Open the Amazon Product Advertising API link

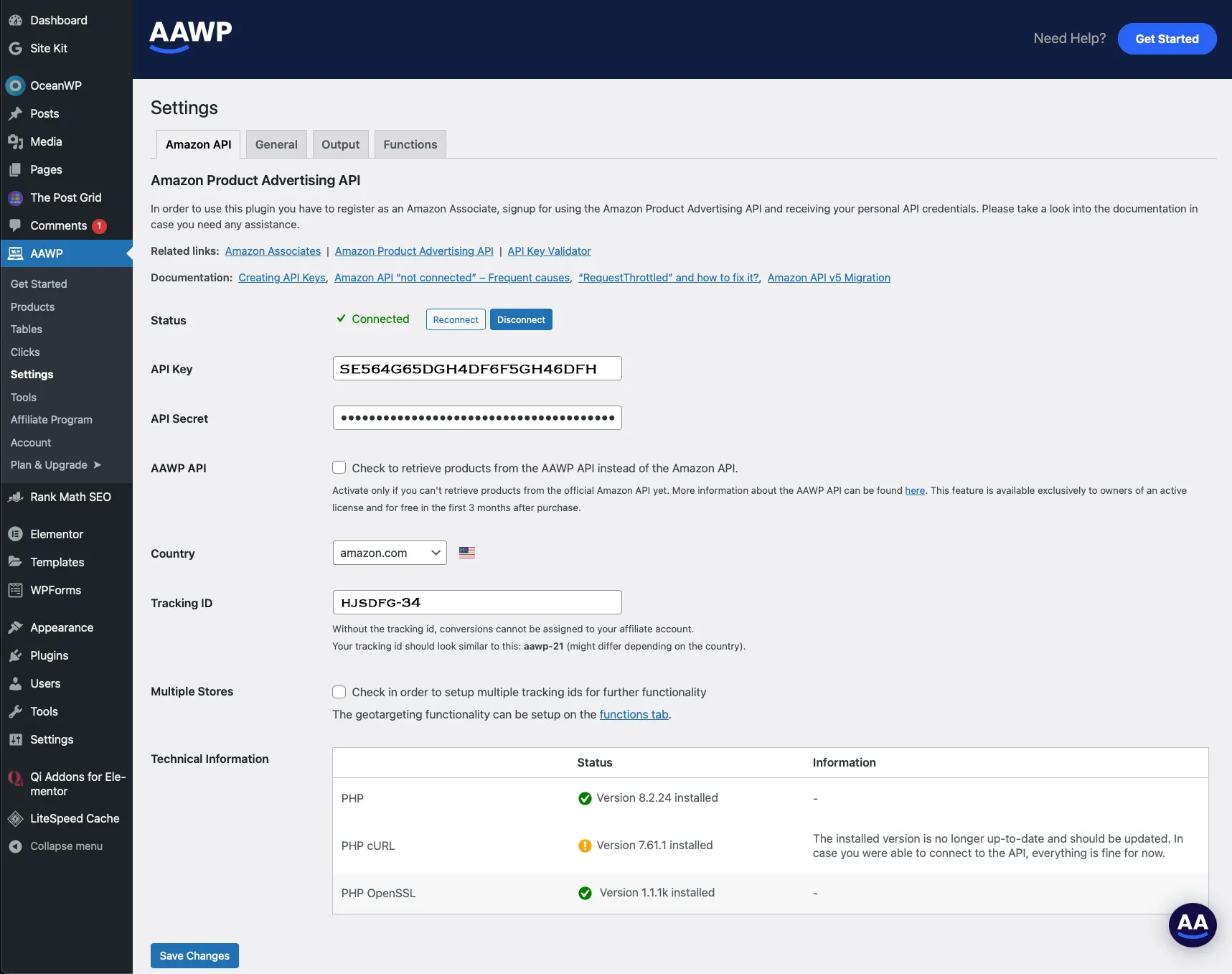click(x=414, y=251)
